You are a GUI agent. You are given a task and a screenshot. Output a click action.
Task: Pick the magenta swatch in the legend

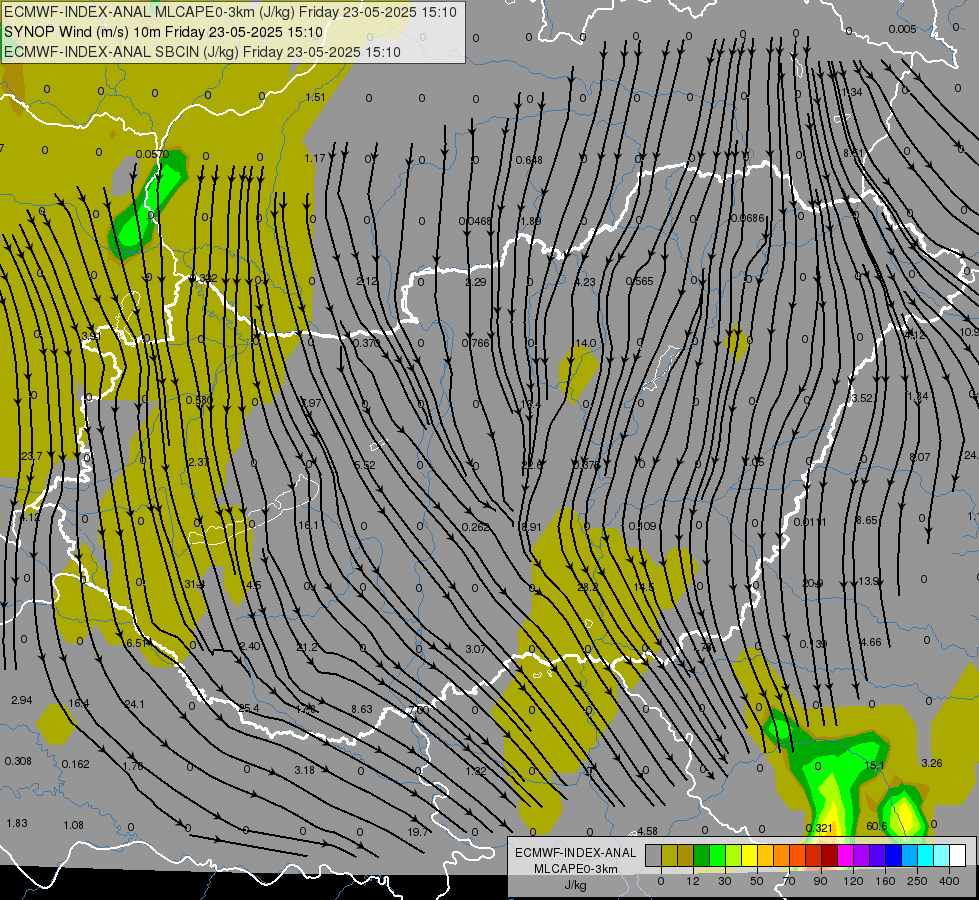coord(846,855)
